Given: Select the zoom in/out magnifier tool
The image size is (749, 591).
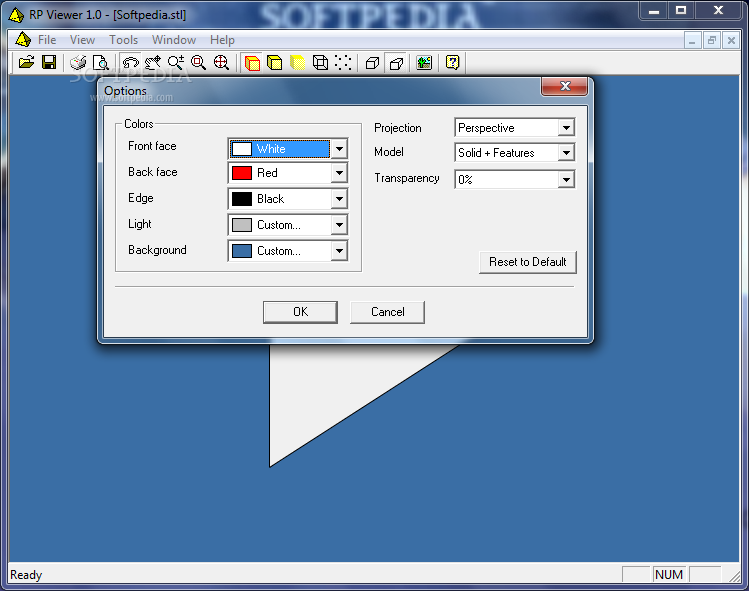Looking at the screenshot, I should pos(176,62).
